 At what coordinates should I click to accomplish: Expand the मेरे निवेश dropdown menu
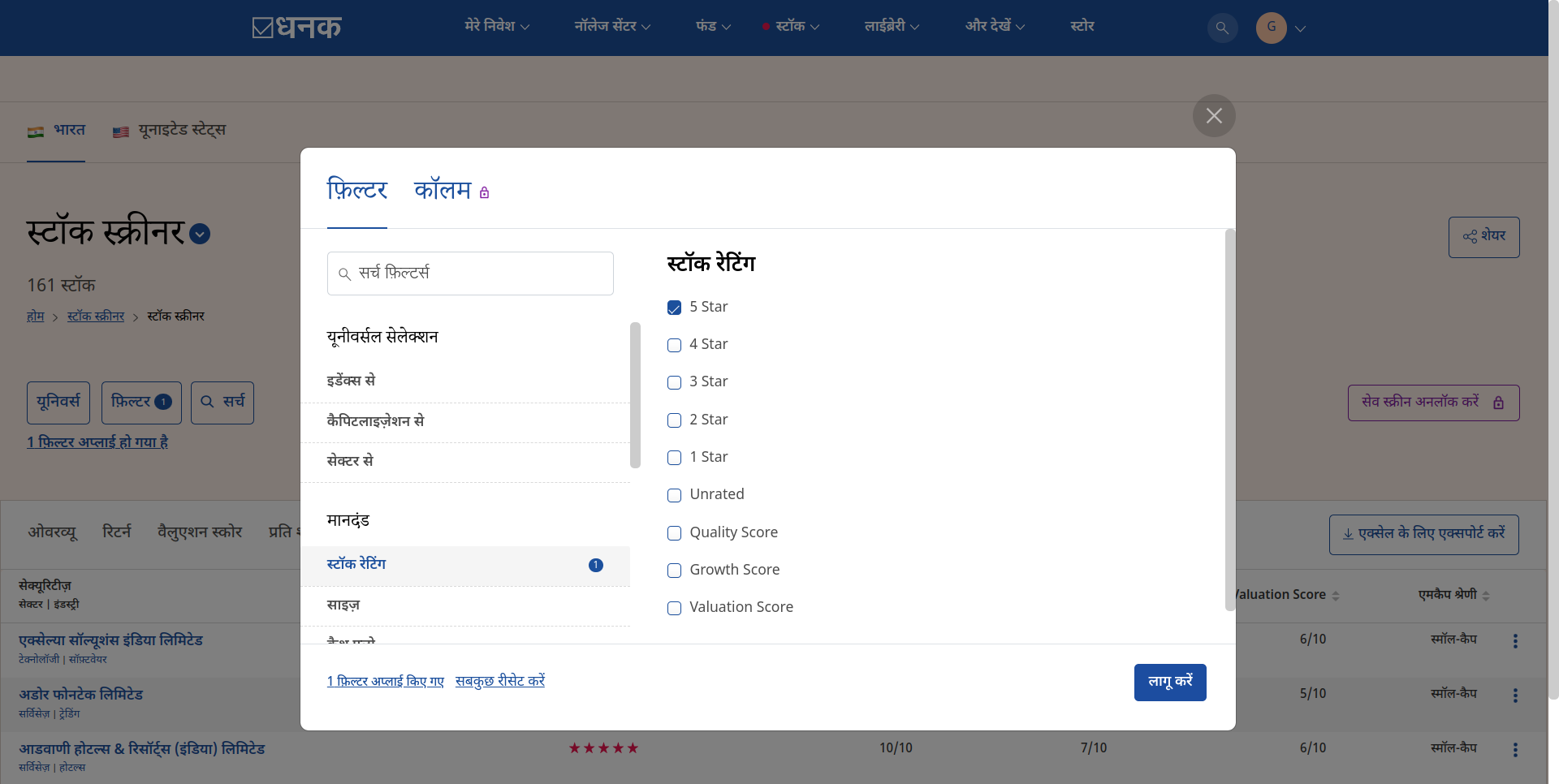point(496,27)
